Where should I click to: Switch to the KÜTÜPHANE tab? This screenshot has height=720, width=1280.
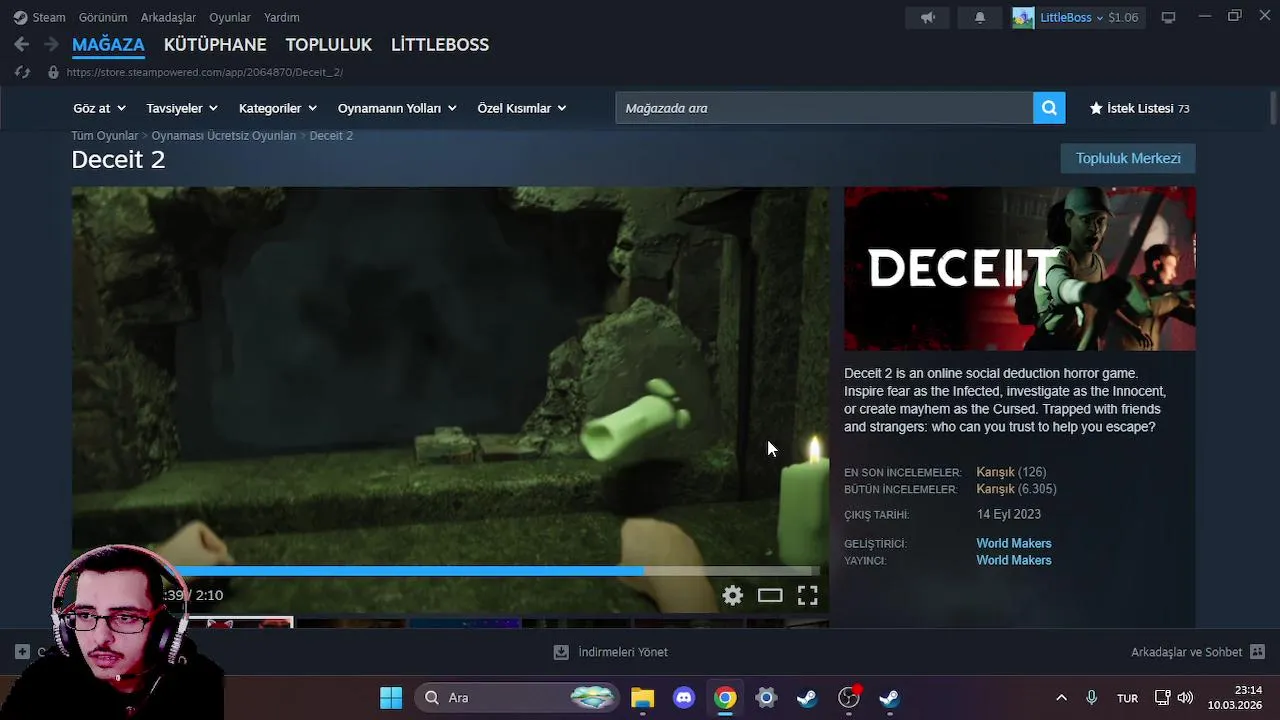(215, 45)
